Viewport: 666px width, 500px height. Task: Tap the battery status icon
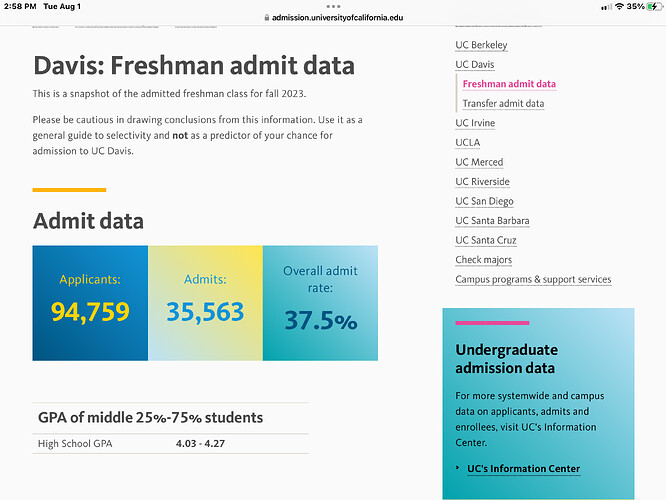click(x=653, y=6)
